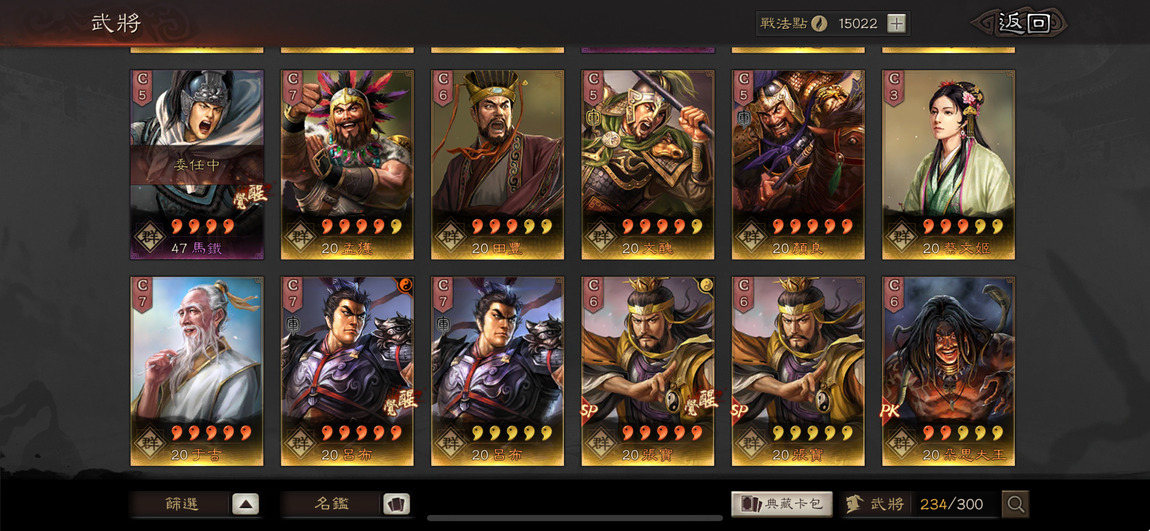The height and width of the screenshot is (531, 1150).
Task: Open the 典藏卡包 card pack button
Action: tap(782, 504)
